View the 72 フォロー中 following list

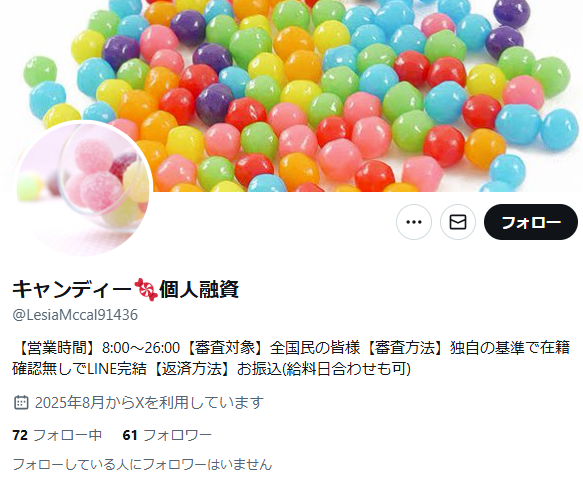pos(57,435)
